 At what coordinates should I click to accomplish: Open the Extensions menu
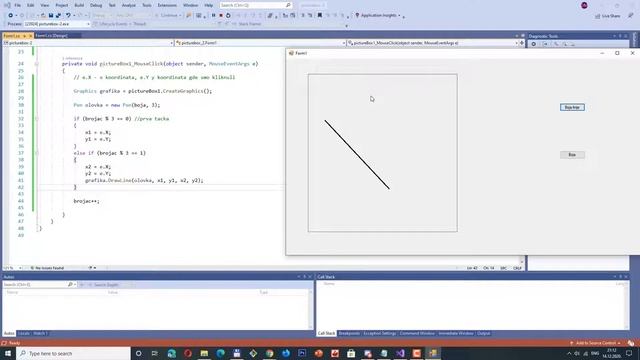[167, 5]
